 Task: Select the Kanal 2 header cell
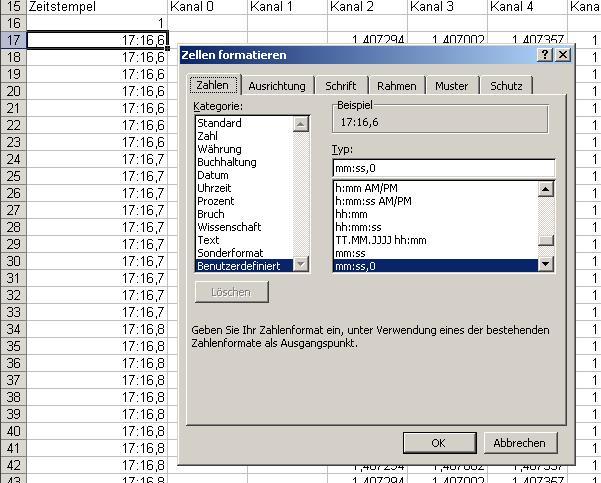[367, 7]
